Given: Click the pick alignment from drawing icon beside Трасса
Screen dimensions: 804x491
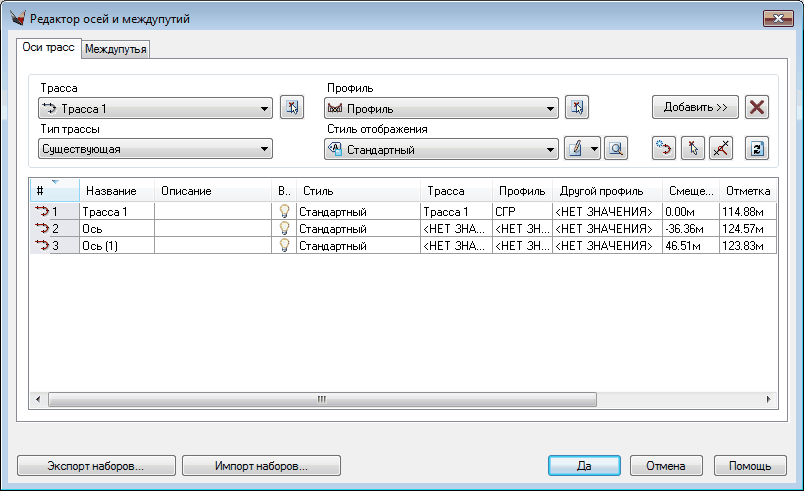Looking at the screenshot, I should click(291, 108).
